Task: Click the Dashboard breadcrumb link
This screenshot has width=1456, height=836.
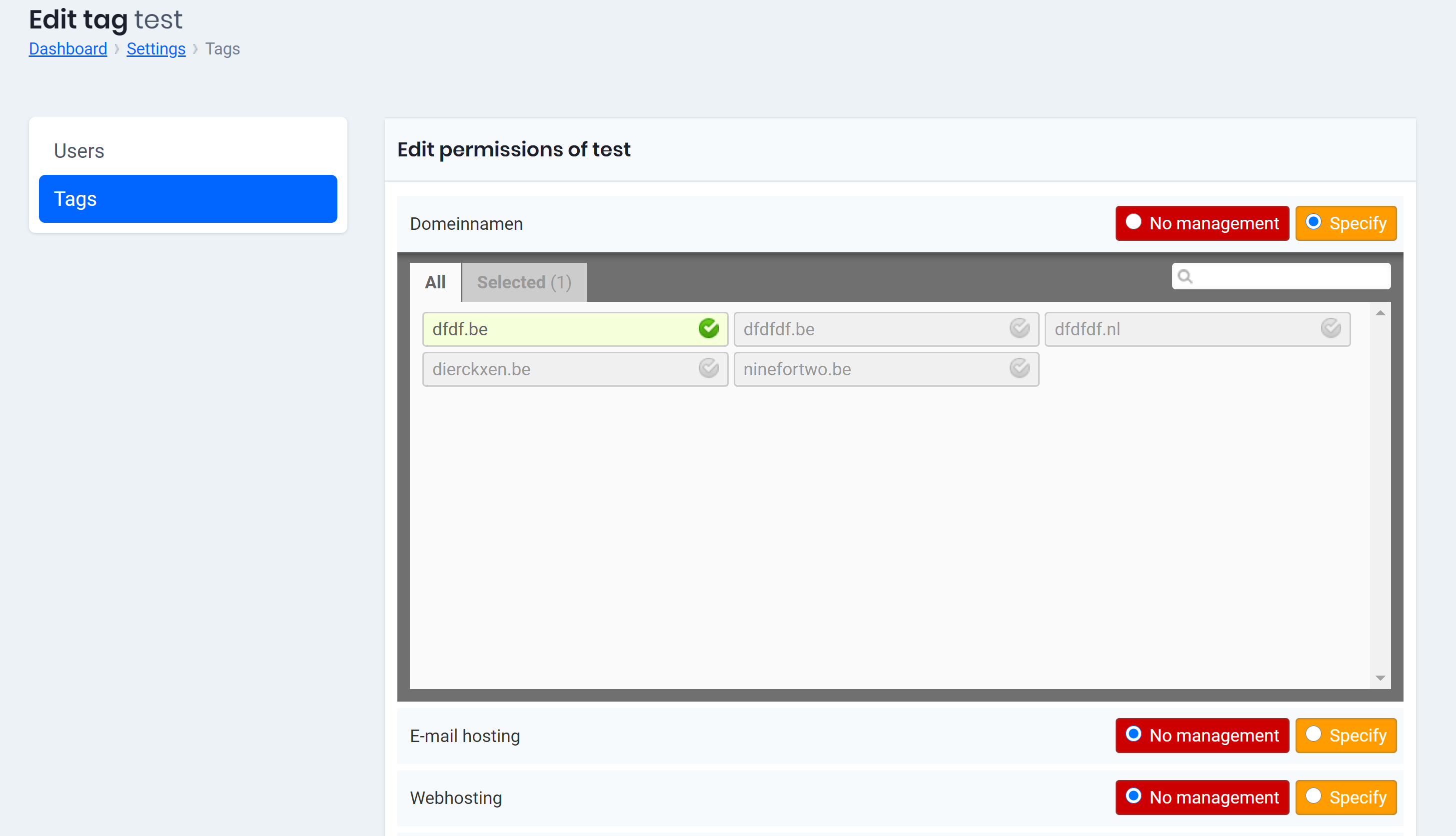Action: (68, 49)
